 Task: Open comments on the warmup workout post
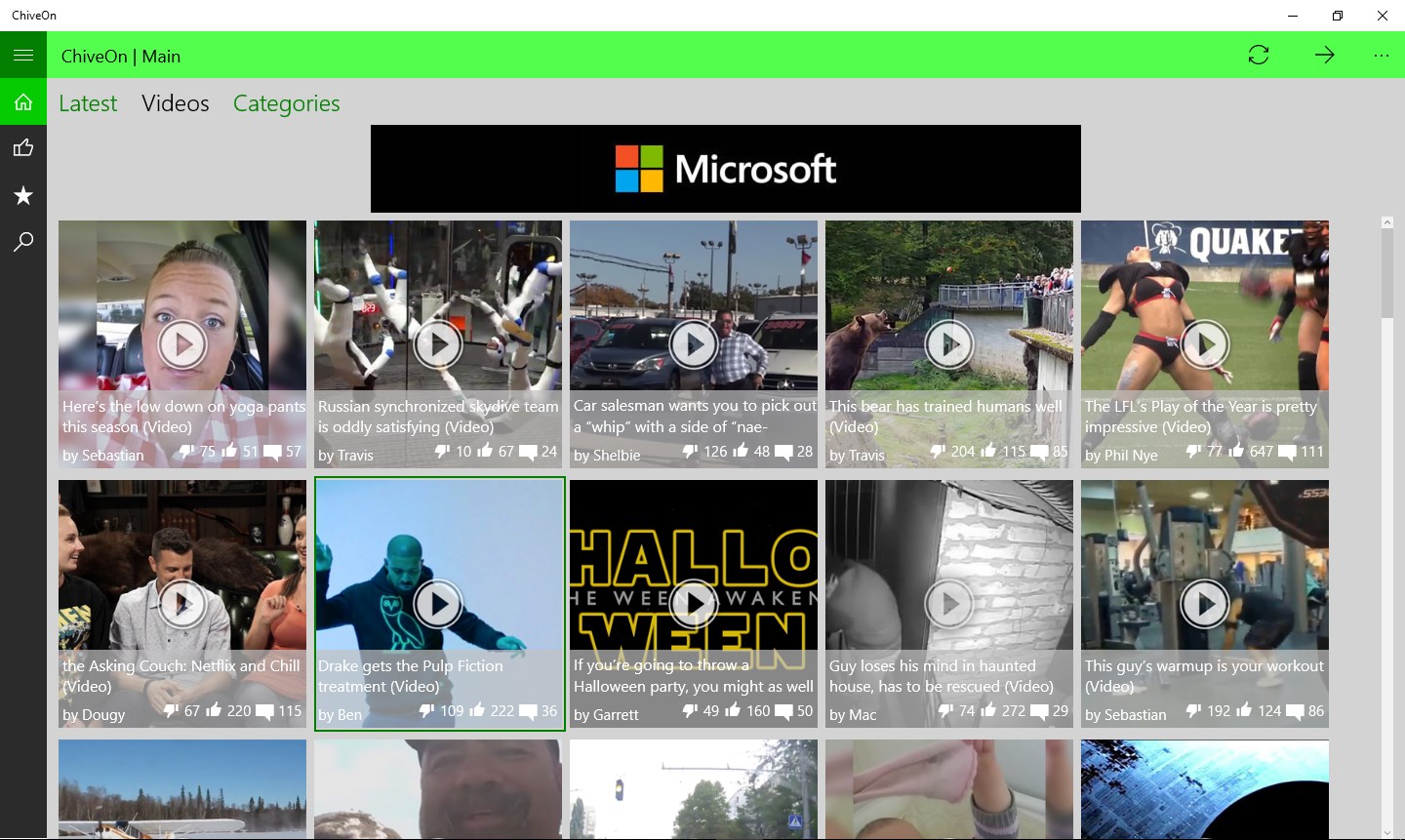click(1295, 711)
